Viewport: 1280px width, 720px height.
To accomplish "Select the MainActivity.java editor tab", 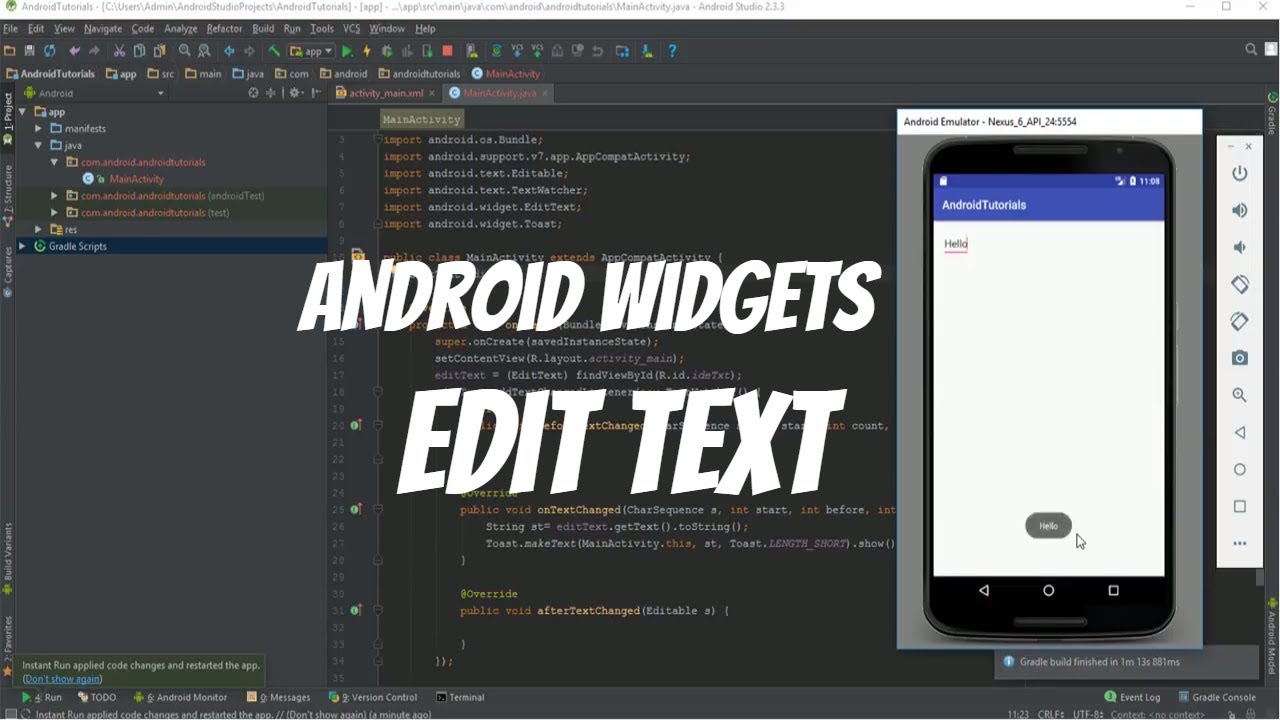I will 499,93.
